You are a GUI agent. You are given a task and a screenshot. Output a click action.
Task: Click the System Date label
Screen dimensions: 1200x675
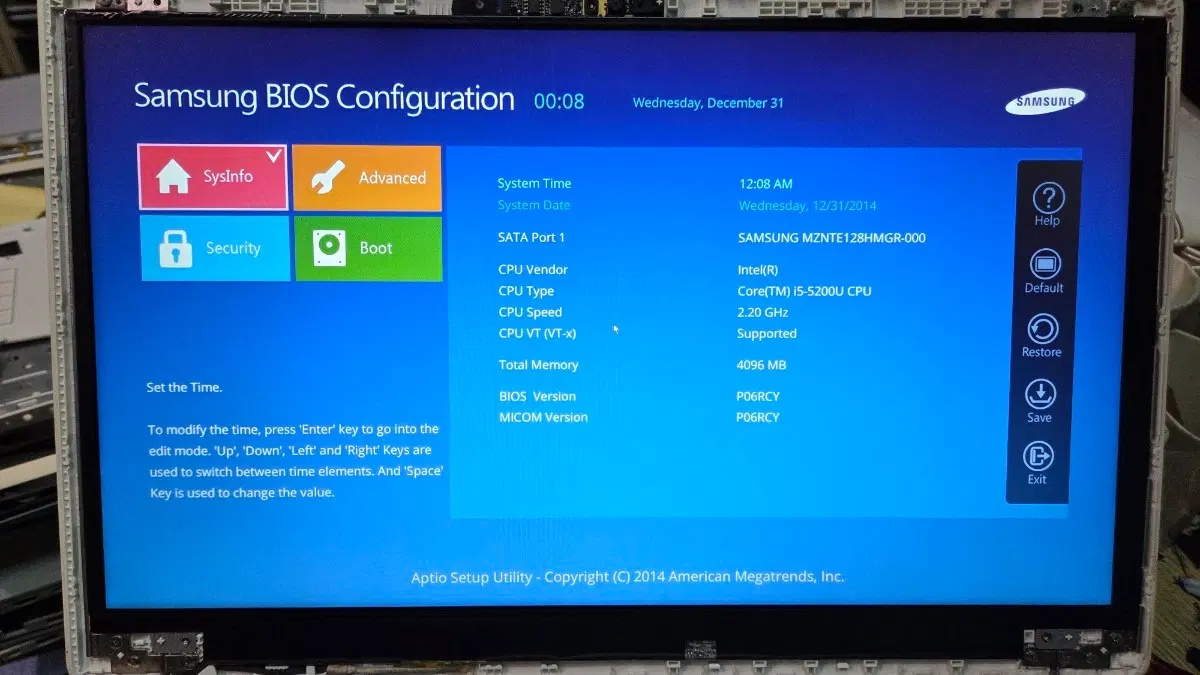click(534, 206)
